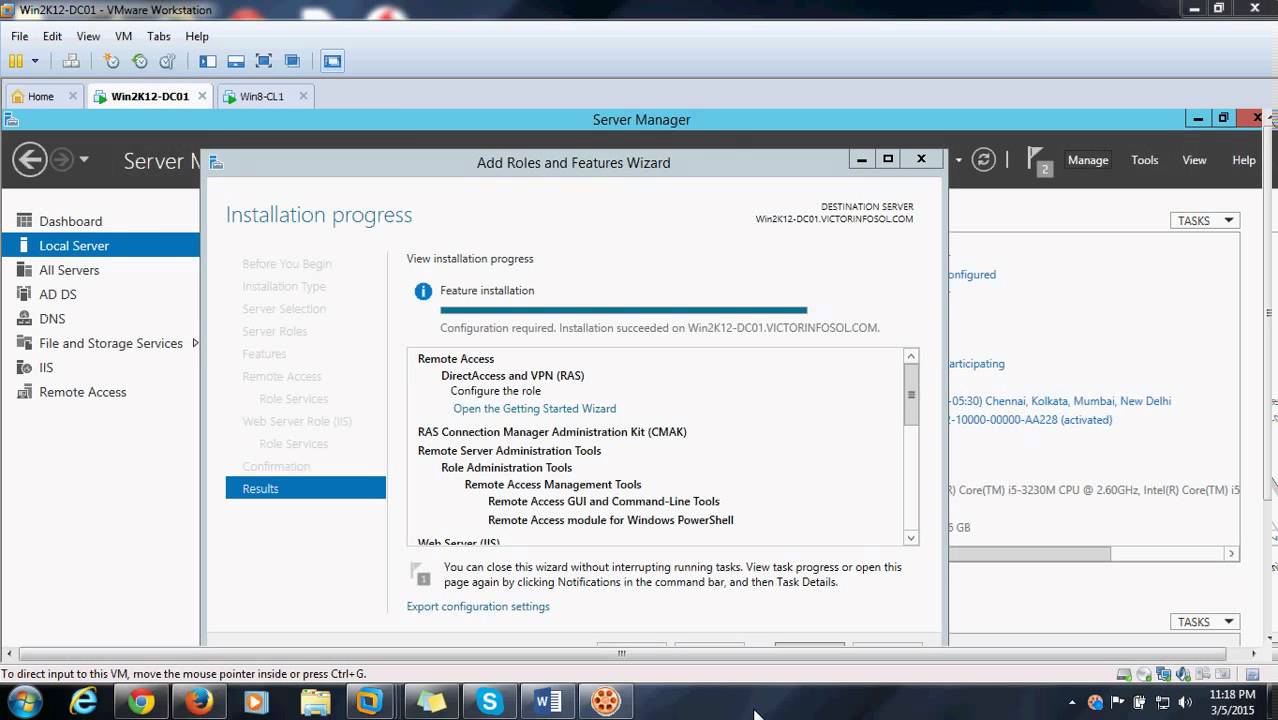Click Export configuration settings link
The image size is (1278, 720).
pyautogui.click(x=478, y=606)
